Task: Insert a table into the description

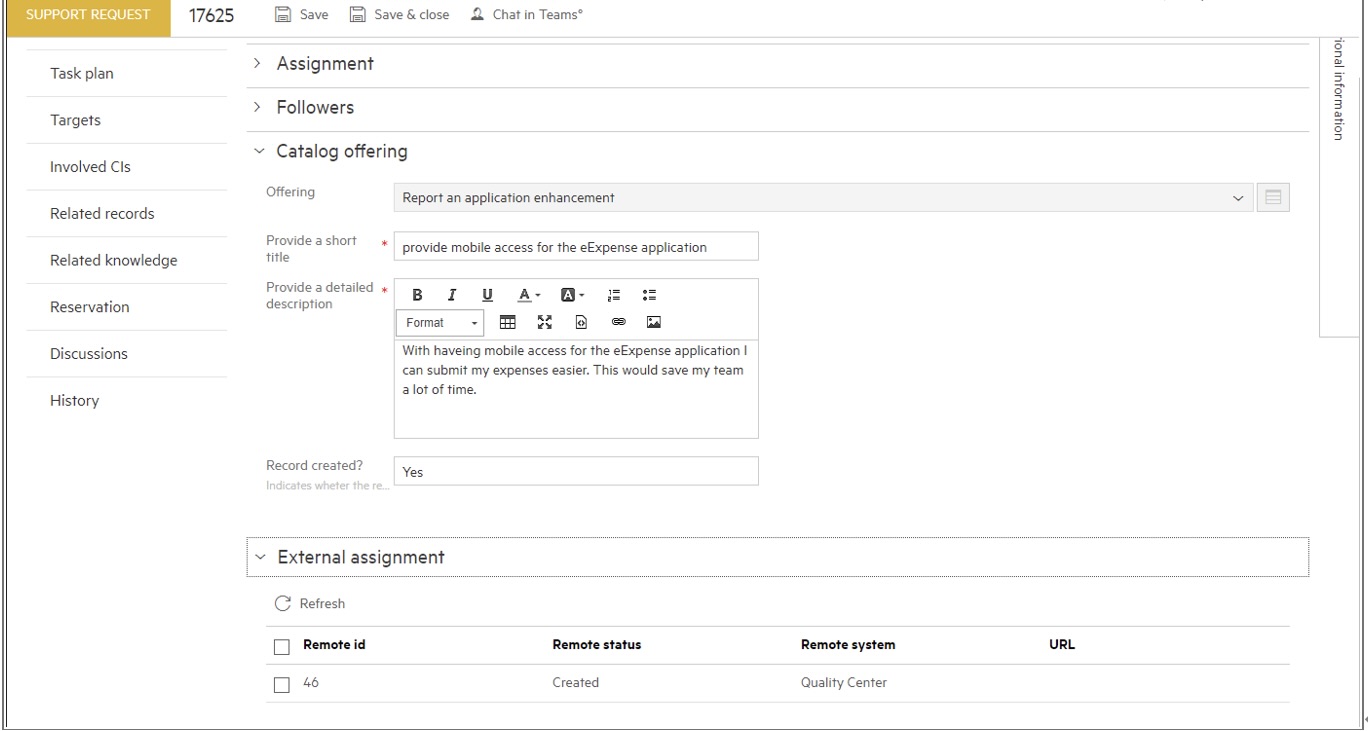Action: click(x=507, y=322)
